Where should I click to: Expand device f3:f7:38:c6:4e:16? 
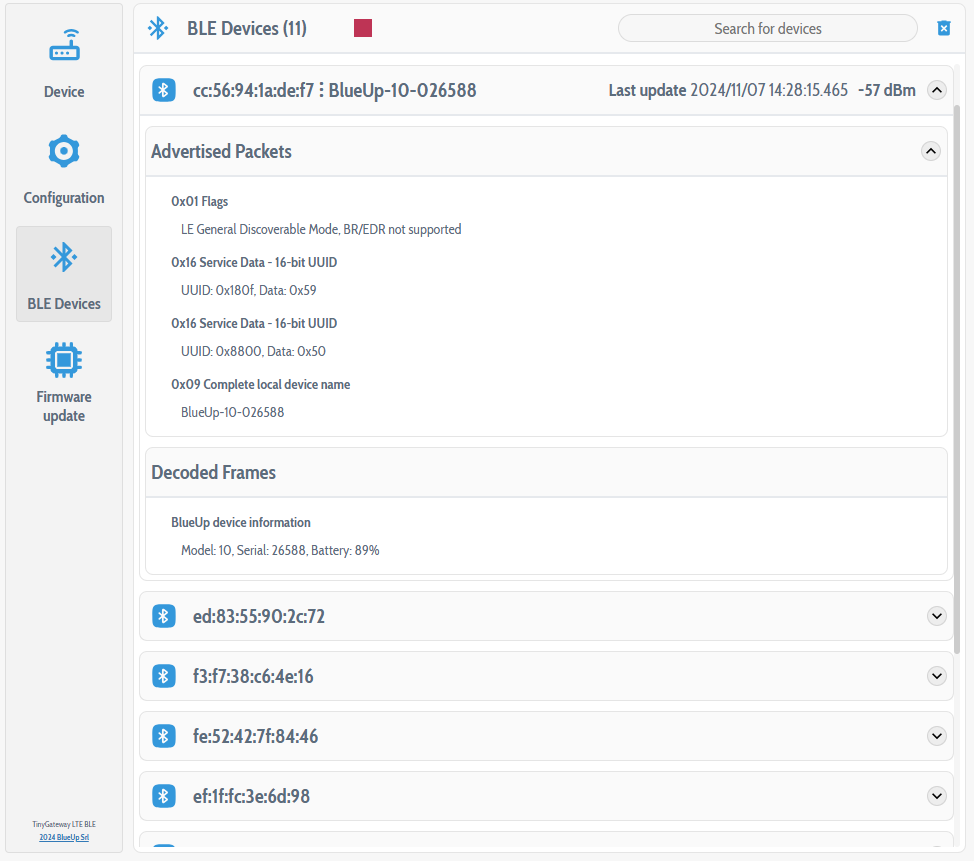(936, 676)
